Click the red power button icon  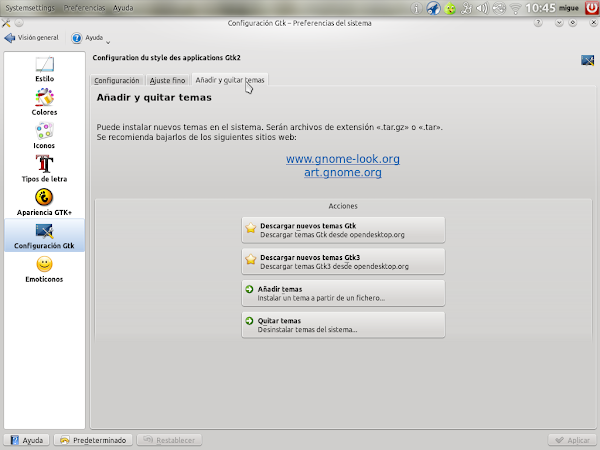pyautogui.click(x=592, y=8)
